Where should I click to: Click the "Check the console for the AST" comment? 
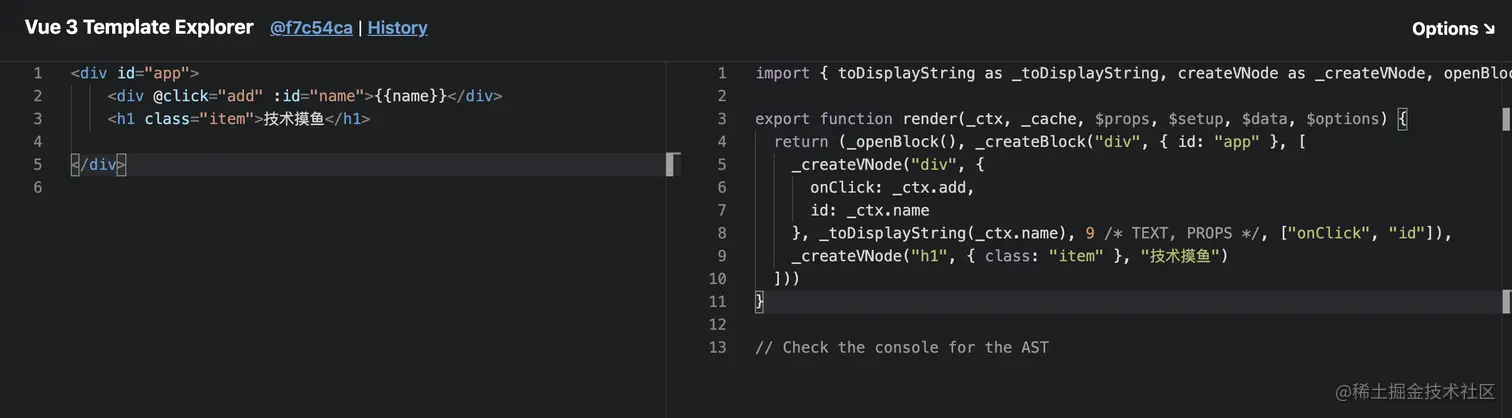tap(902, 348)
